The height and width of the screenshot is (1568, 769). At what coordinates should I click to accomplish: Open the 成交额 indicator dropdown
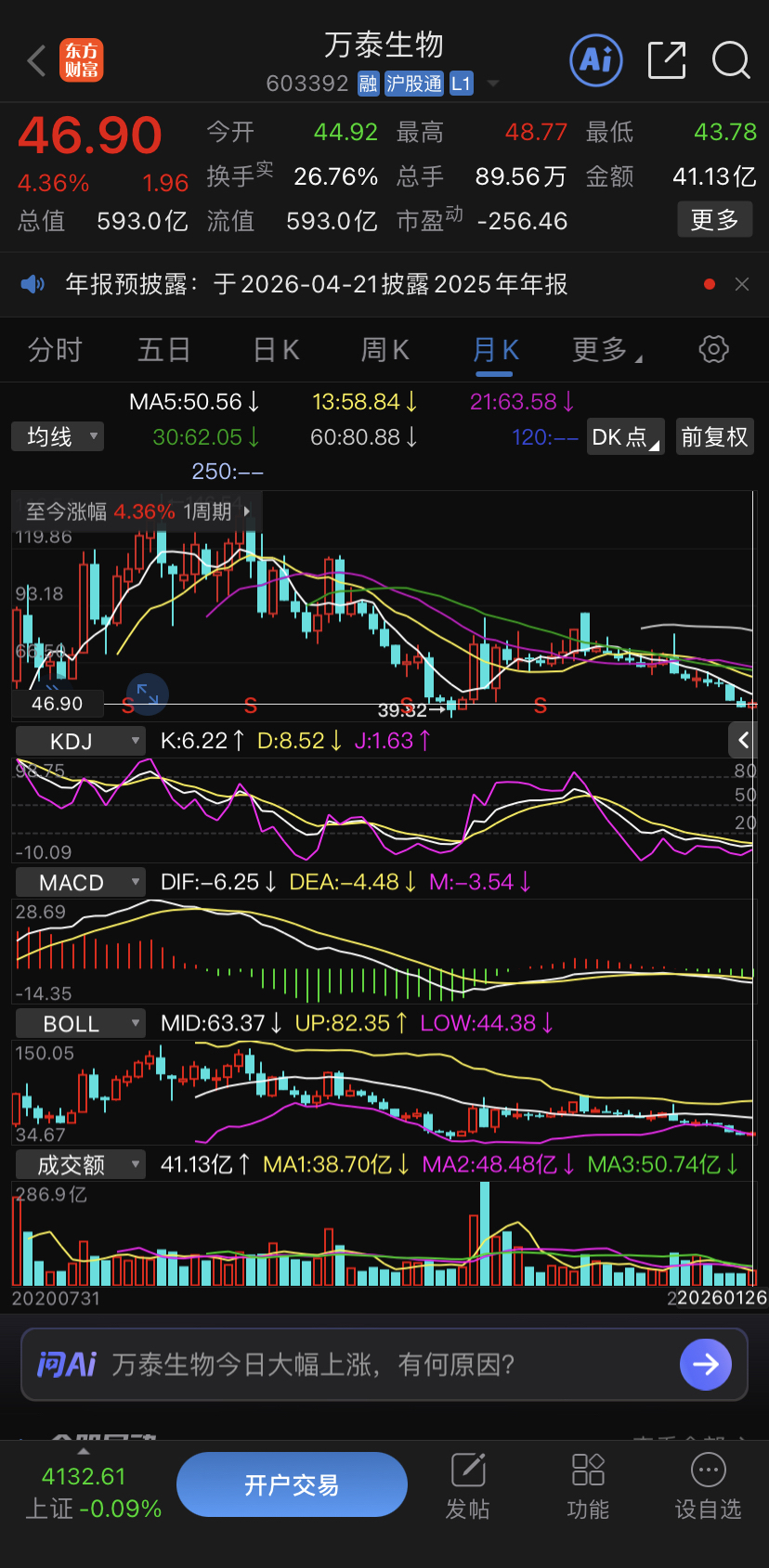(x=81, y=1164)
